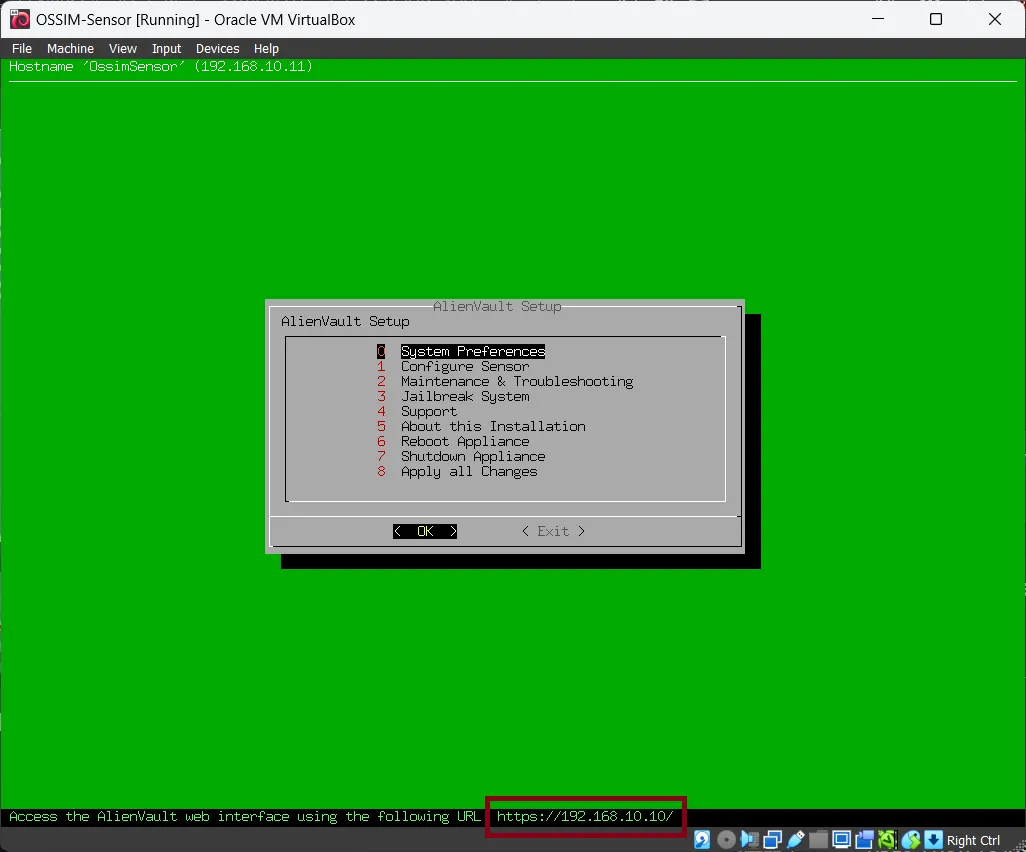Open the View menu
This screenshot has width=1026, height=852.
point(123,48)
